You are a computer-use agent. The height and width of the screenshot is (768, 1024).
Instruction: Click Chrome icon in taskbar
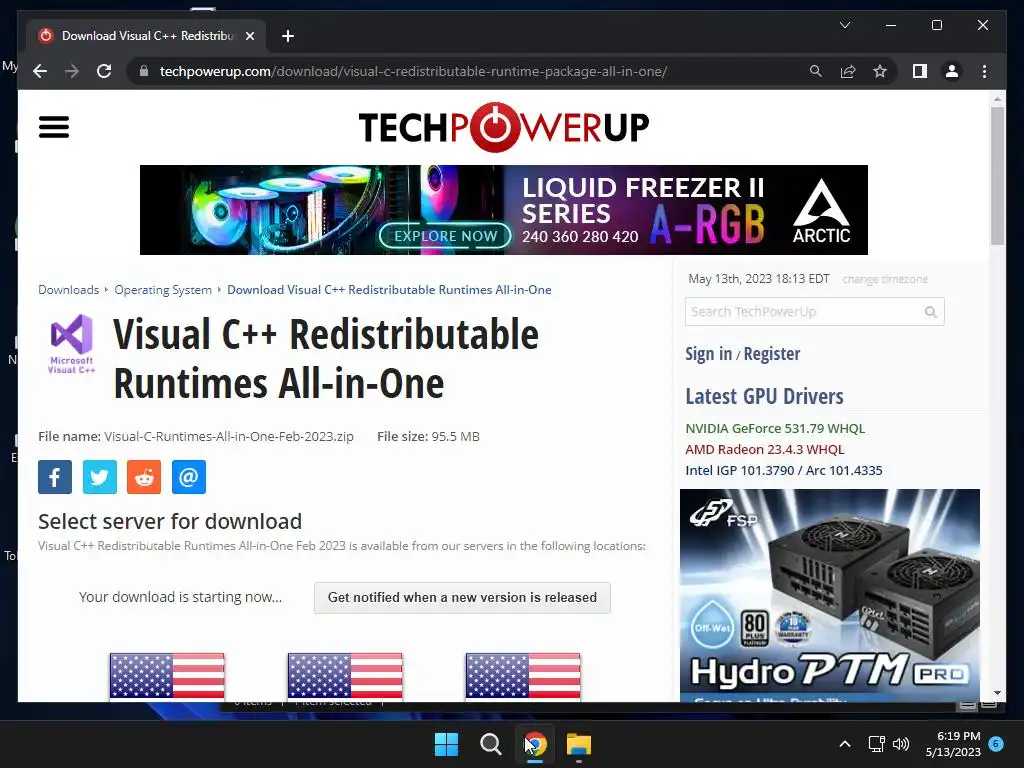tap(535, 744)
